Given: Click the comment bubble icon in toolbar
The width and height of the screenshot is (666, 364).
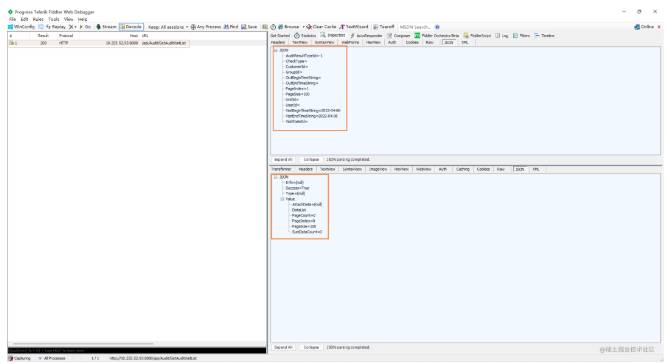Looking at the screenshot, I should coord(41,27).
